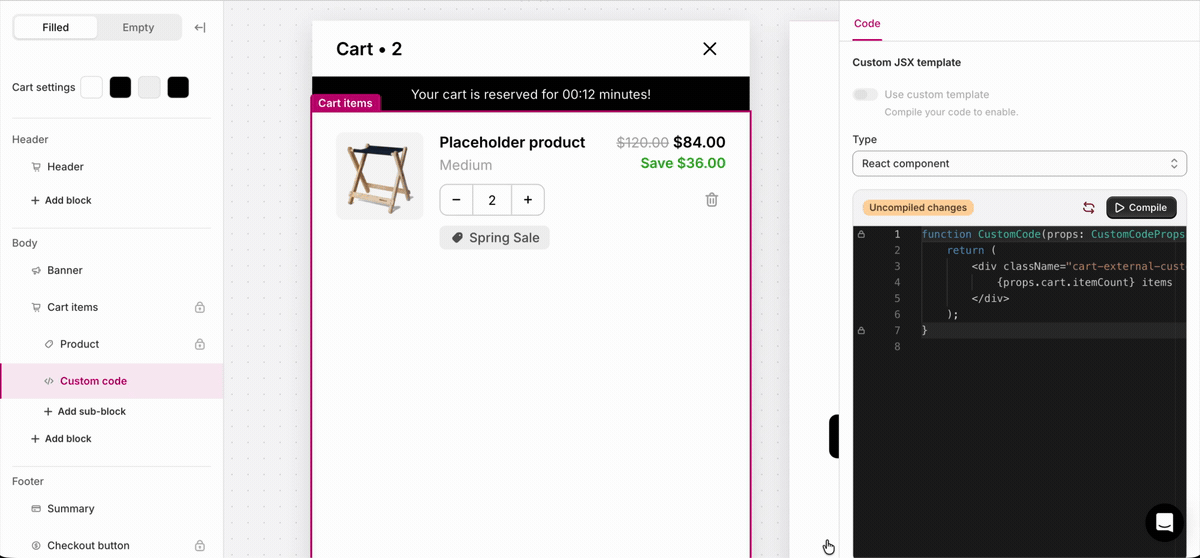Image resolution: width=1200 pixels, height=558 pixels.
Task: Click the Banner megaphone icon
Action: [37, 270]
